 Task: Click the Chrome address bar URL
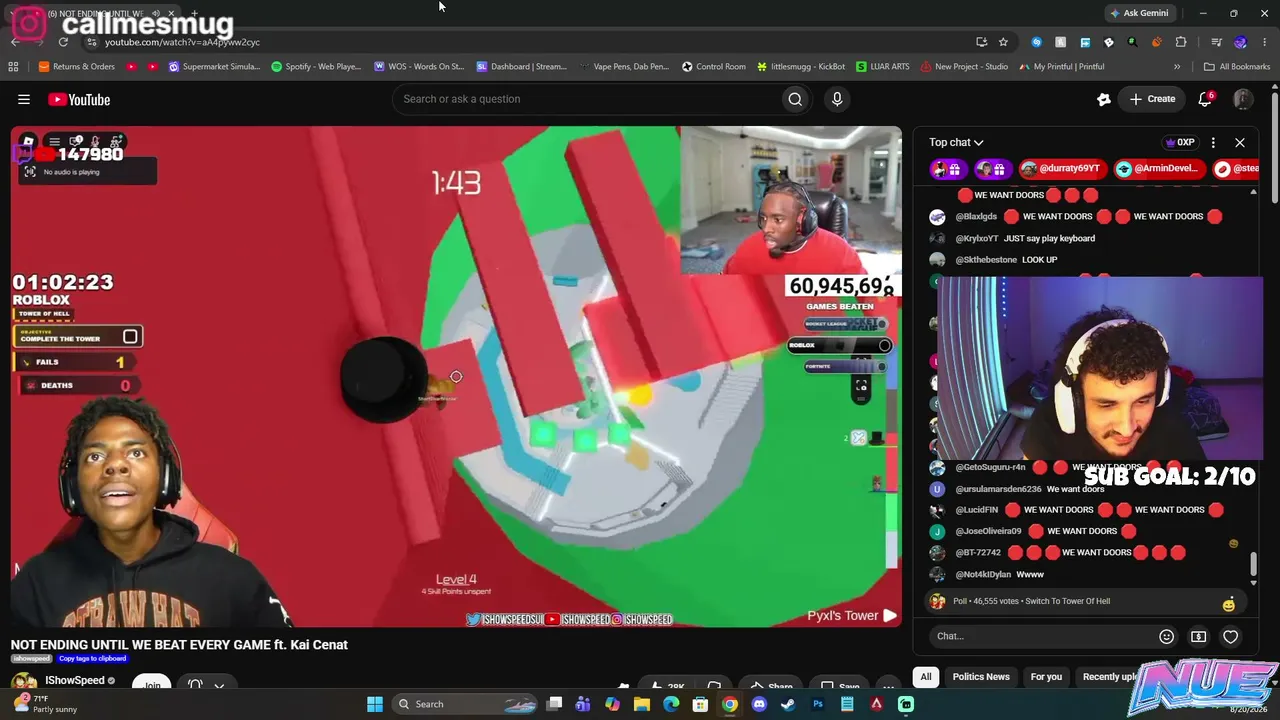coord(182,42)
